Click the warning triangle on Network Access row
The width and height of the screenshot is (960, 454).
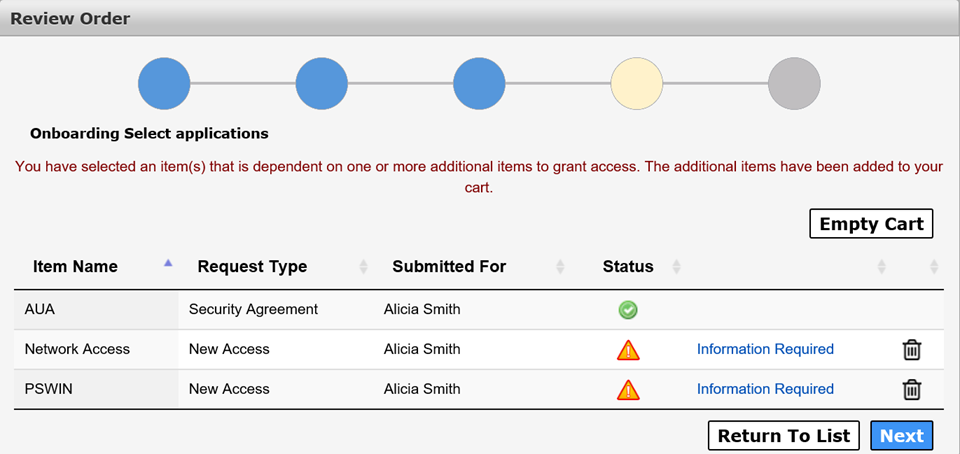(x=628, y=350)
